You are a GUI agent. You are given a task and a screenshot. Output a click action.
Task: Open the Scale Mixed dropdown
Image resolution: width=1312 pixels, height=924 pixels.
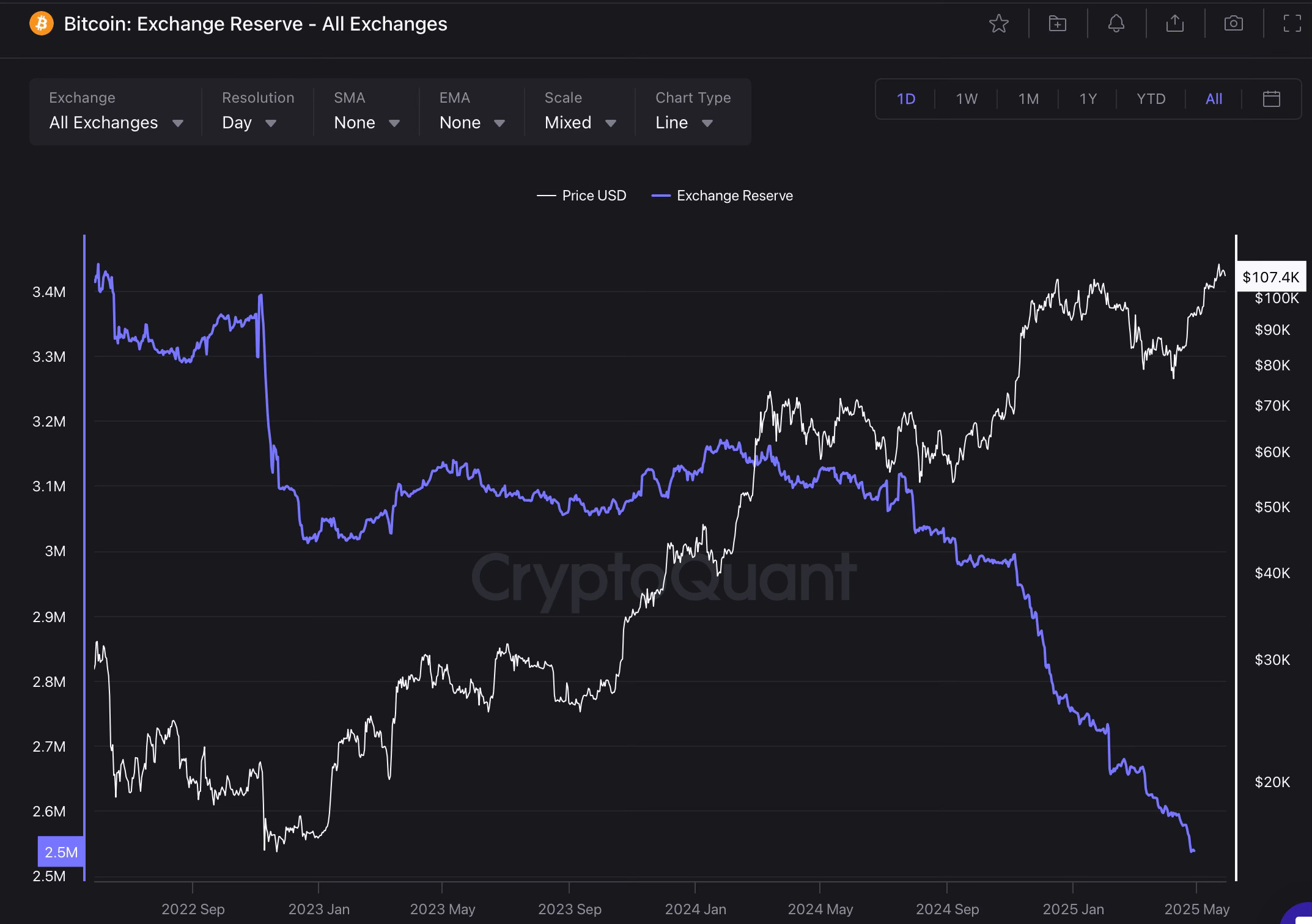580,123
